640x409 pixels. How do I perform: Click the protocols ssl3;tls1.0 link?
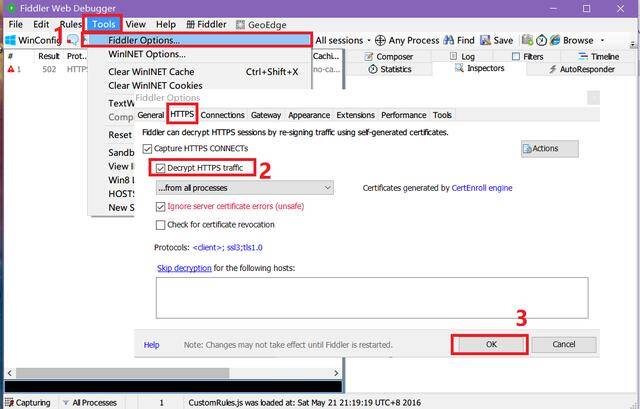227,248
